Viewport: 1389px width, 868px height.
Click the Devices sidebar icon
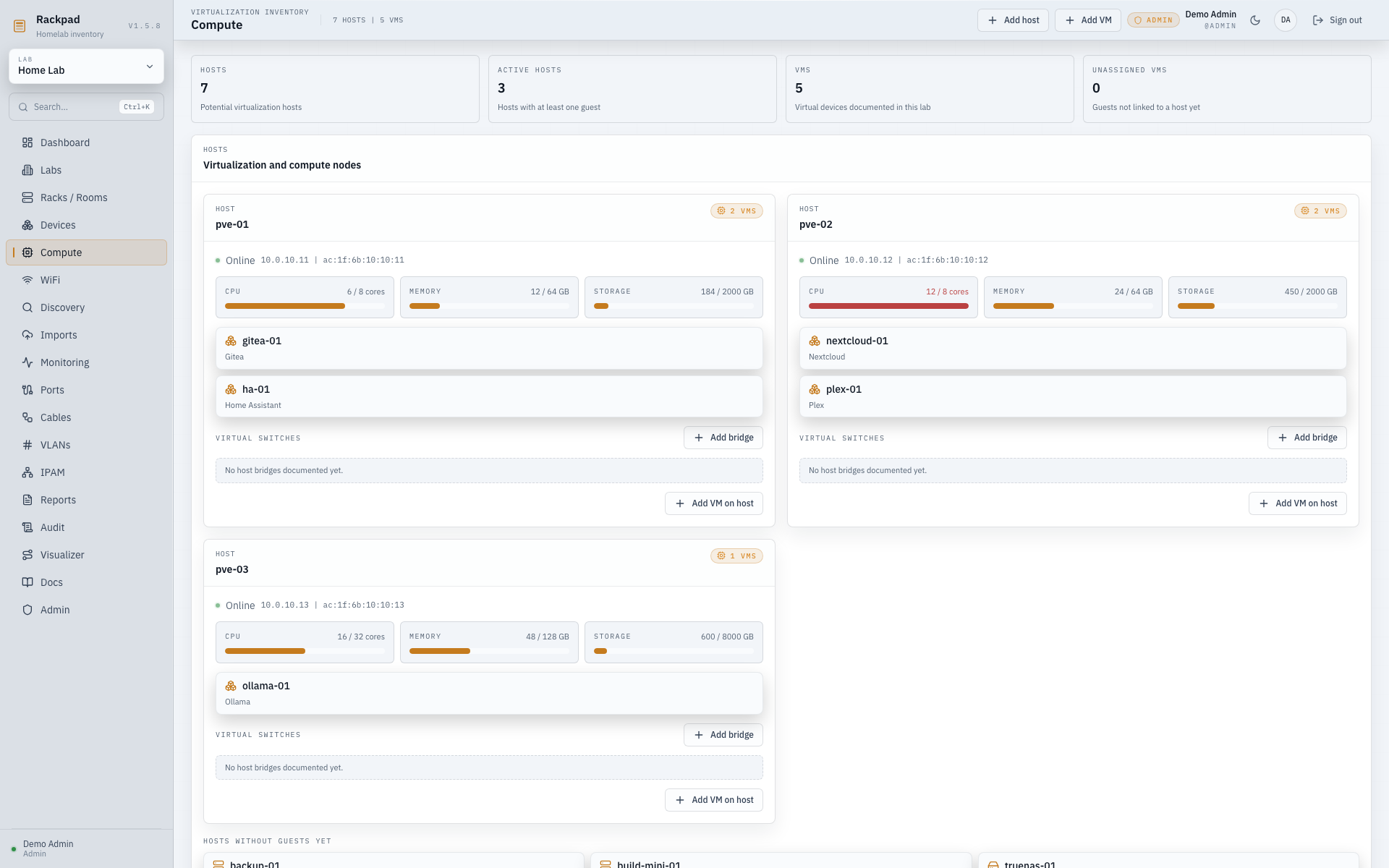27,225
